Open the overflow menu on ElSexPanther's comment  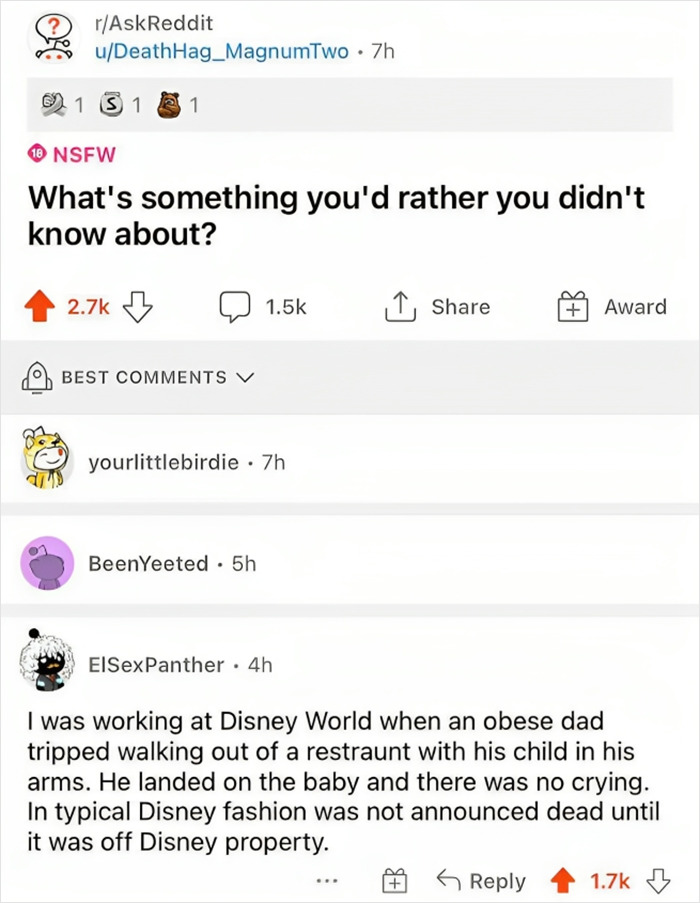[x=328, y=880]
